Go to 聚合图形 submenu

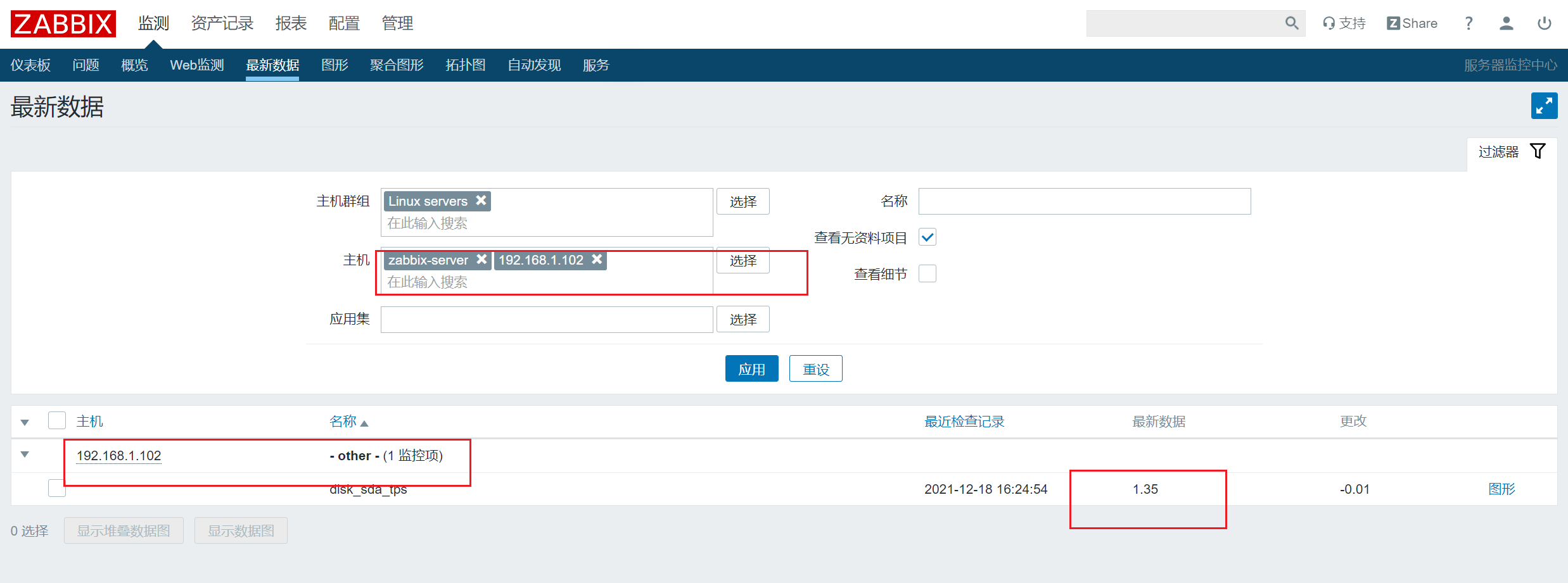pyautogui.click(x=397, y=65)
